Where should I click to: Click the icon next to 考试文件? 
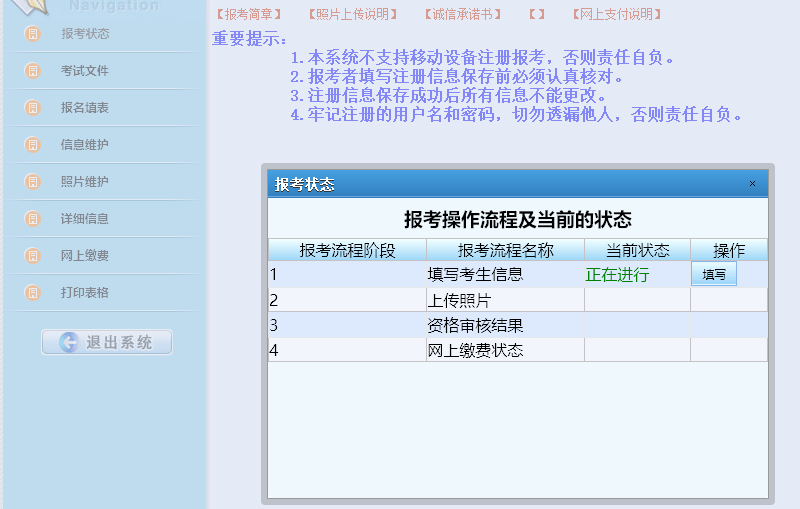32,71
